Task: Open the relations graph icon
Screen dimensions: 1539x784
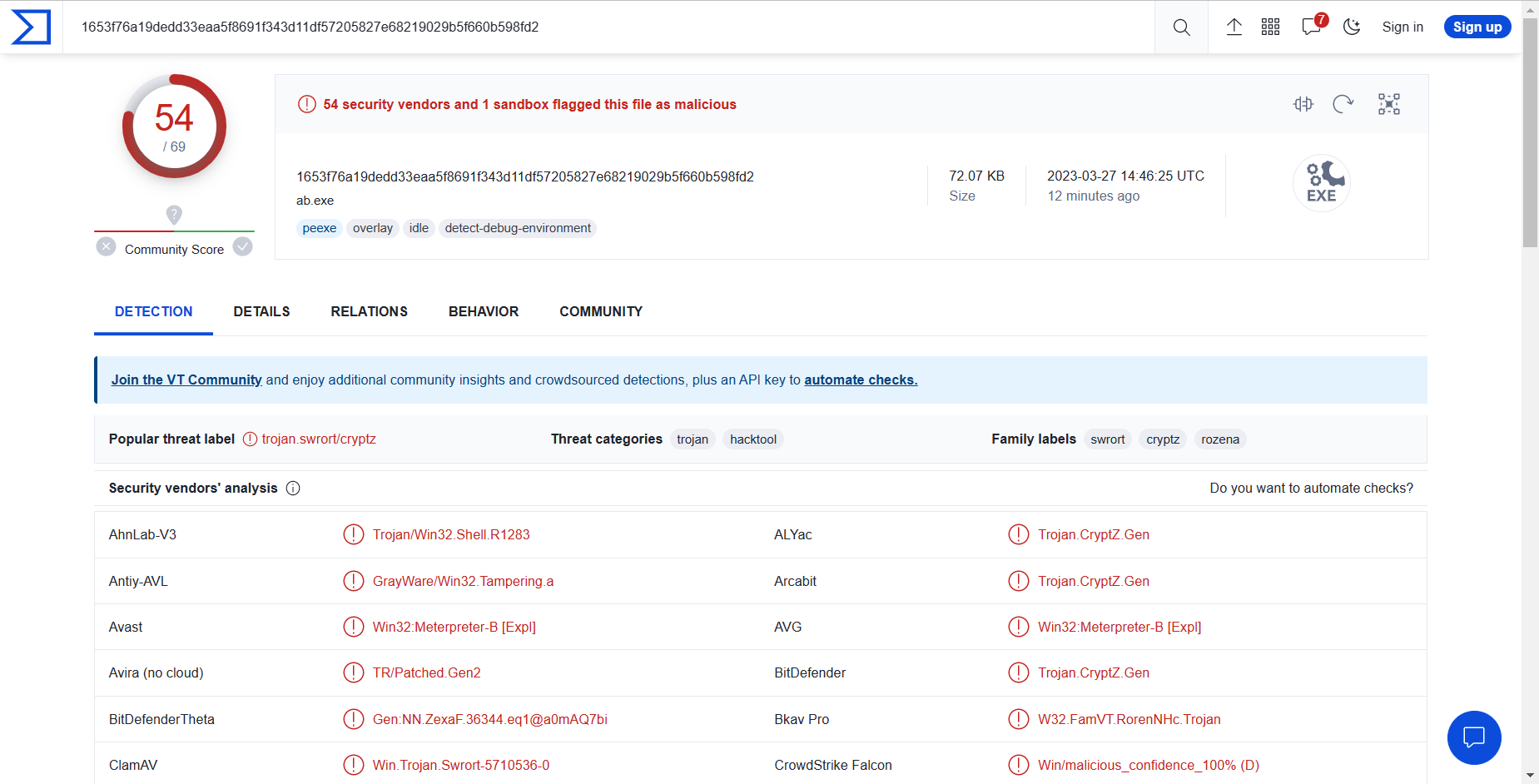Action: pyautogui.click(x=1389, y=104)
